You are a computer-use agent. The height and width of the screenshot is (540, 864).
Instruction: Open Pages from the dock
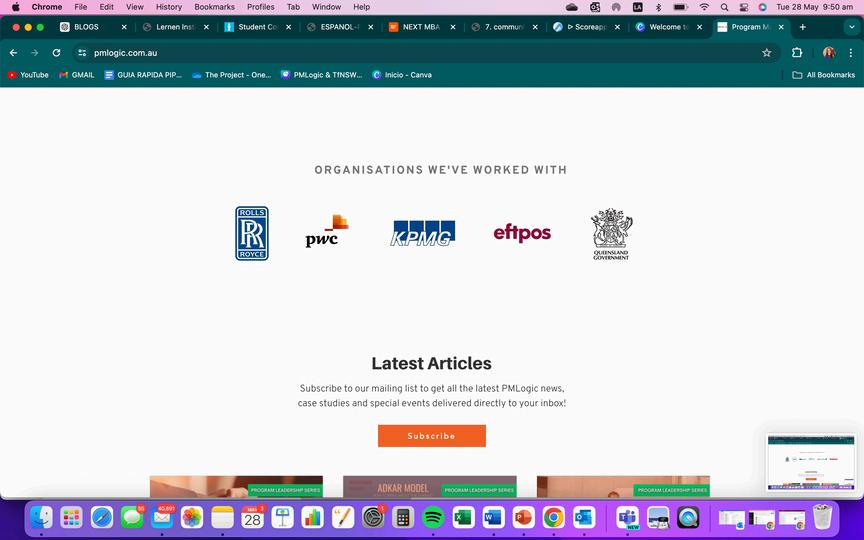point(343,517)
